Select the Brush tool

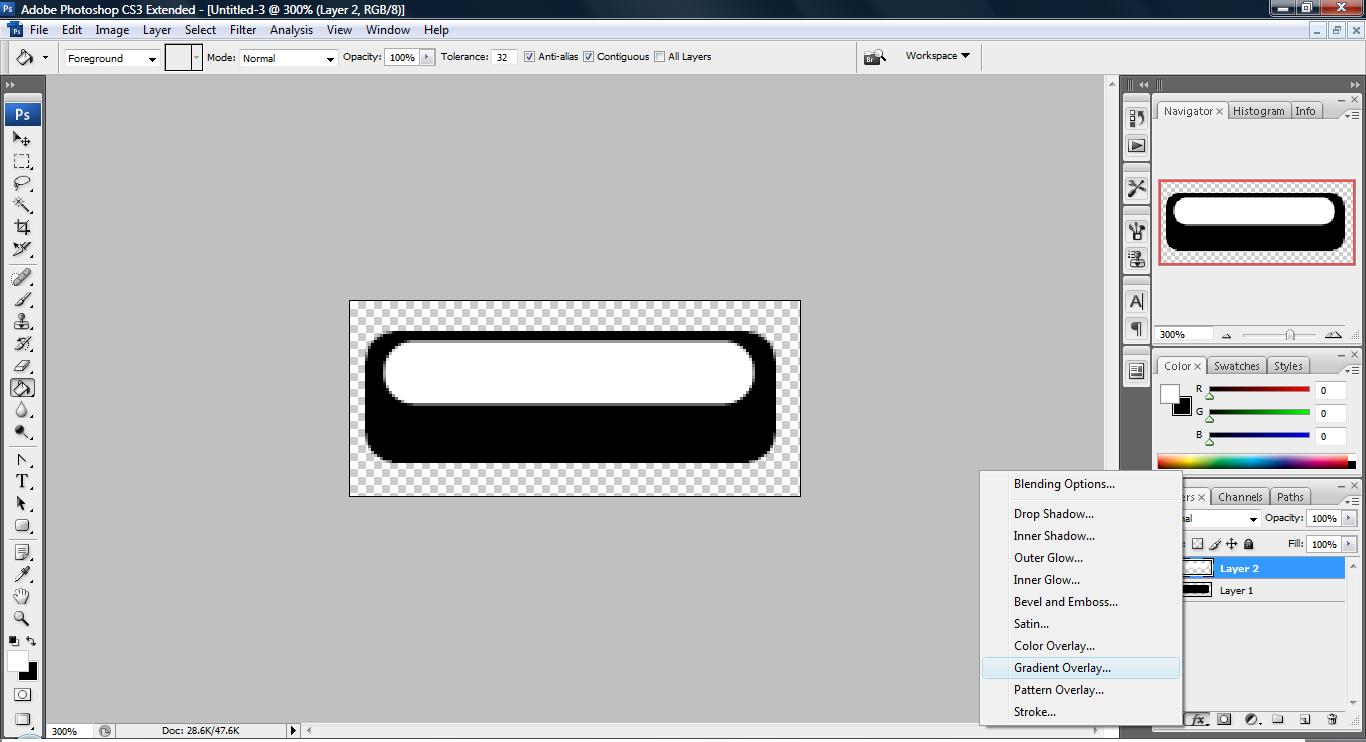point(22,299)
